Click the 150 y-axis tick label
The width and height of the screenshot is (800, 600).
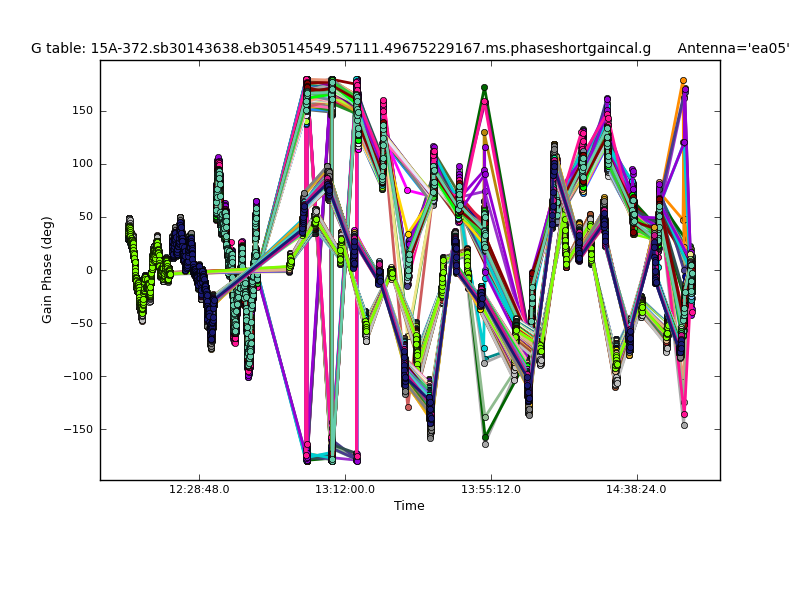click(82, 111)
